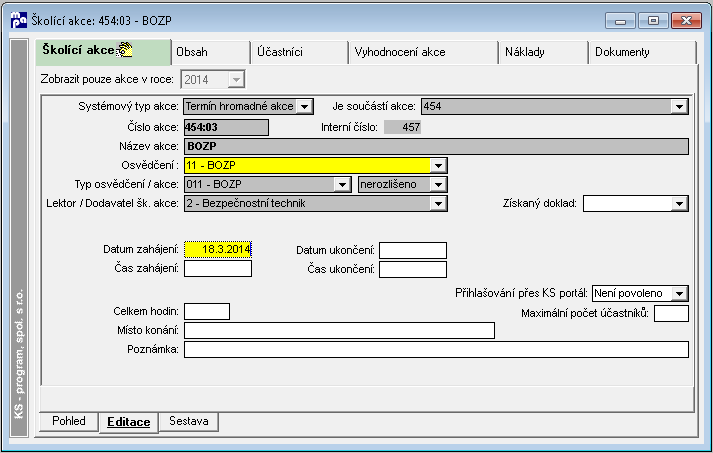
Task: Open Systémový typ akce dropdown arrow
Action: [x=304, y=106]
